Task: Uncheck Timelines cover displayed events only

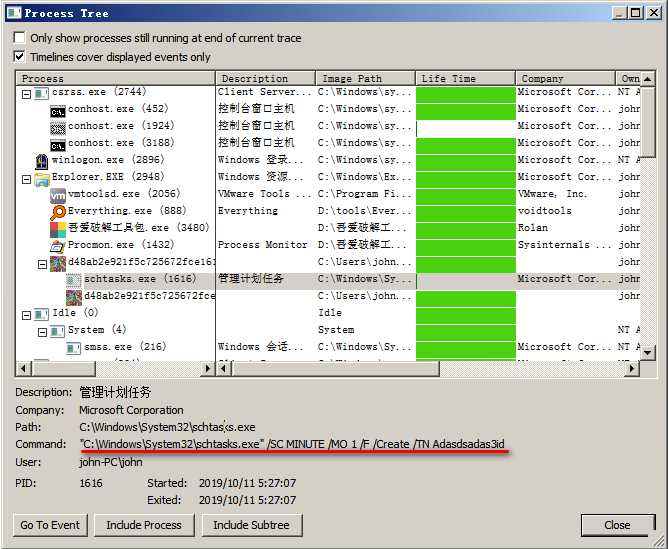Action: coord(19,56)
